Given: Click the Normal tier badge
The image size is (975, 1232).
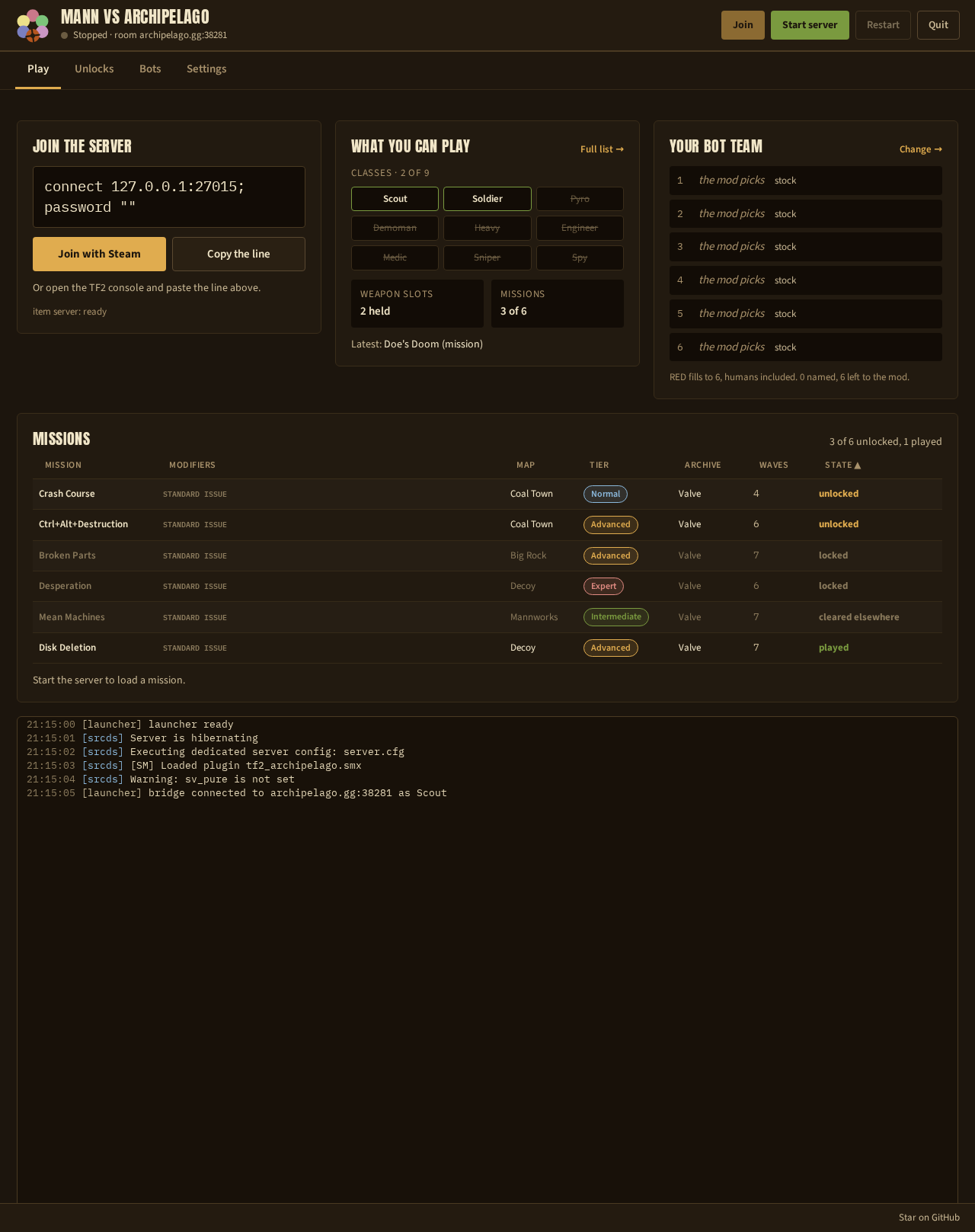Looking at the screenshot, I should click(x=606, y=494).
